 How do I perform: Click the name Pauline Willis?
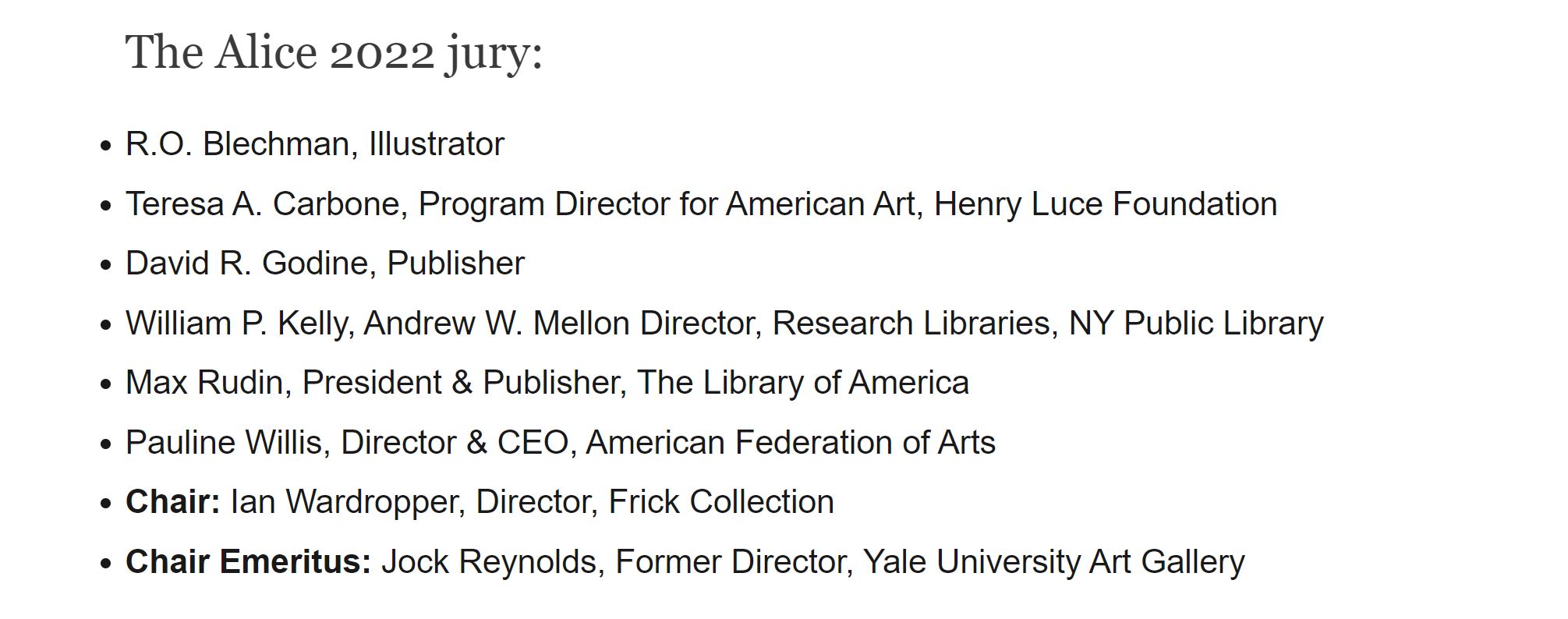point(223,443)
